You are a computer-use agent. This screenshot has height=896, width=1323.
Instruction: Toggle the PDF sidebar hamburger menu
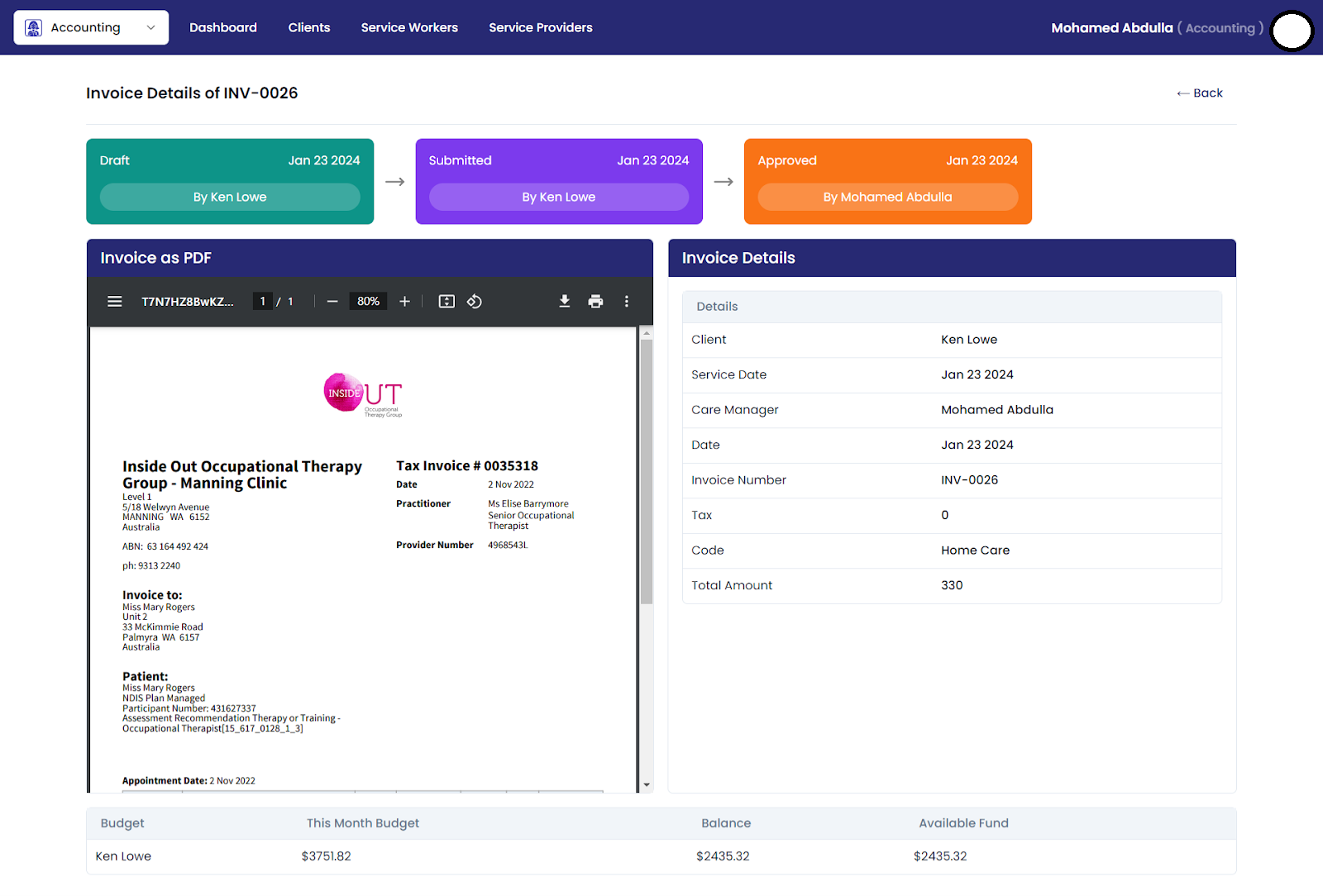115,302
